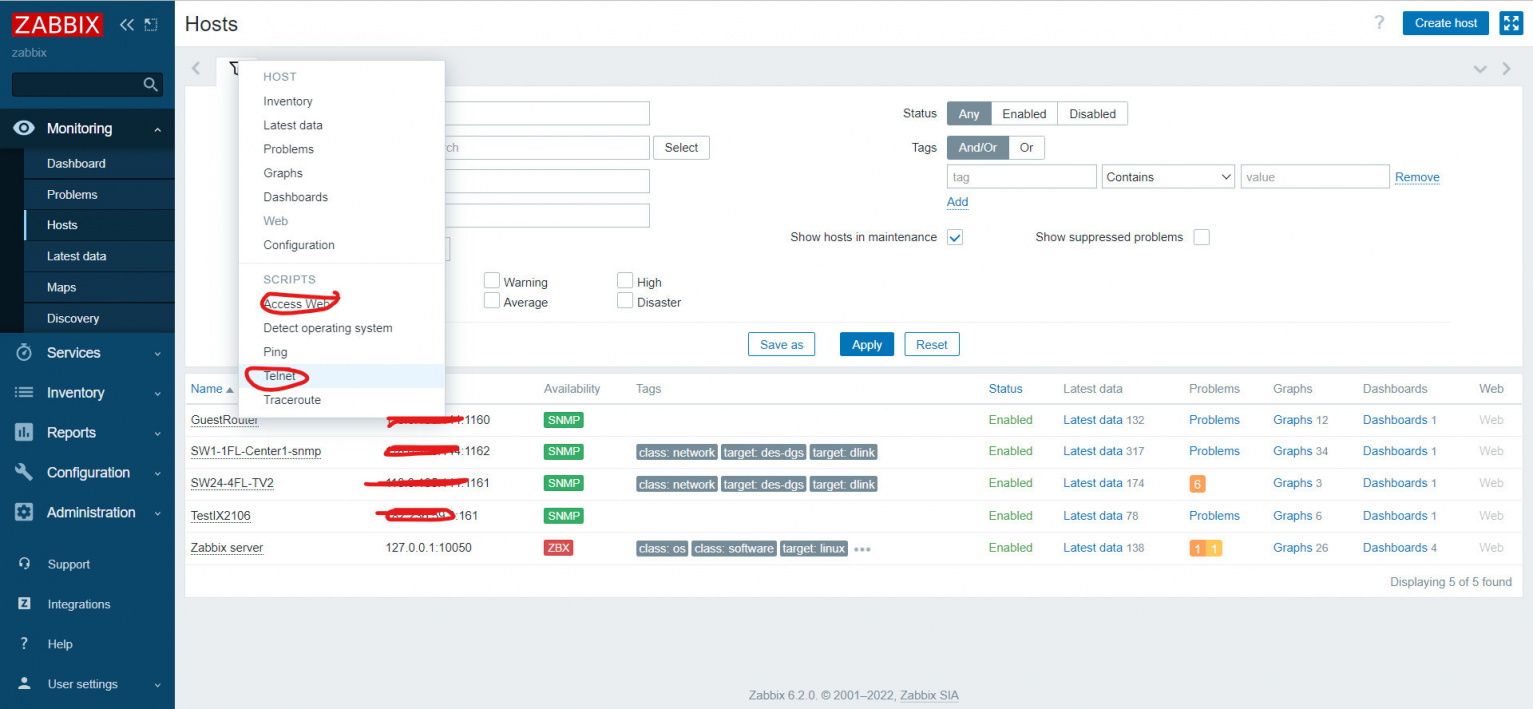This screenshot has width=1533, height=709.
Task: Choose Latest data in host menu
Action: pos(342,125)
